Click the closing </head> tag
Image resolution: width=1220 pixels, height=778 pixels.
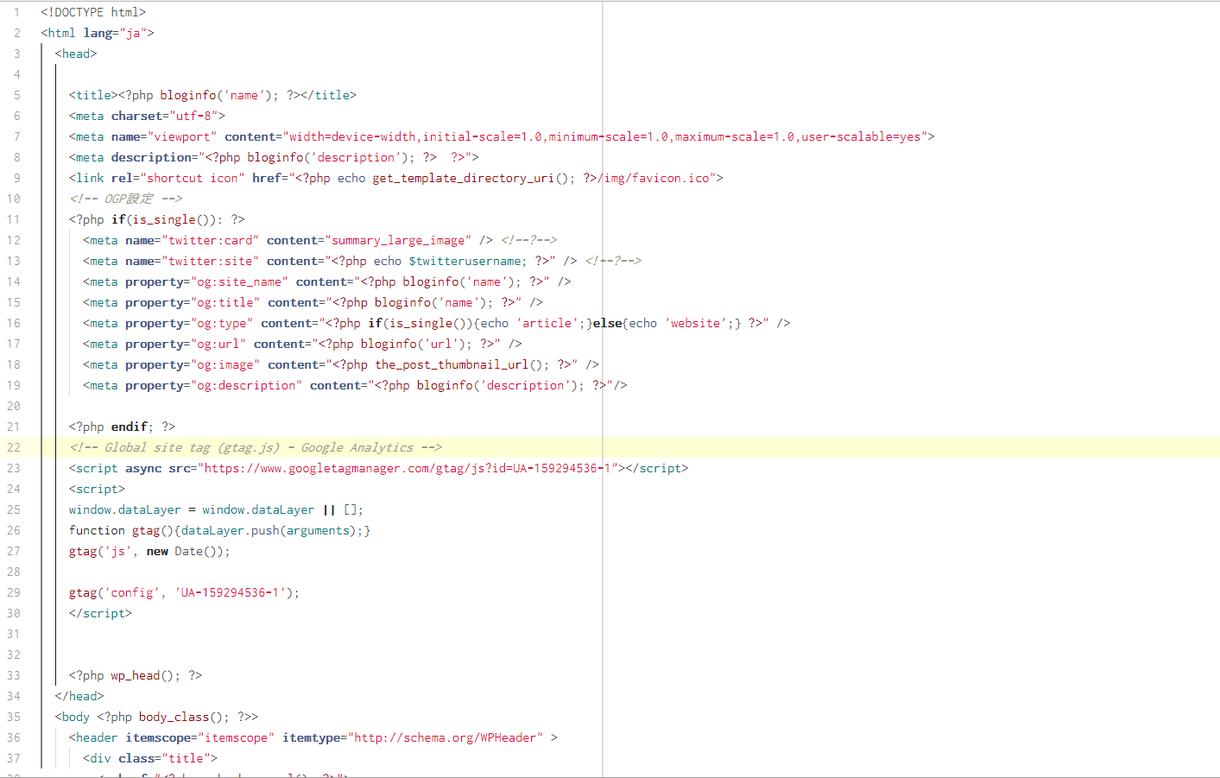(x=79, y=697)
